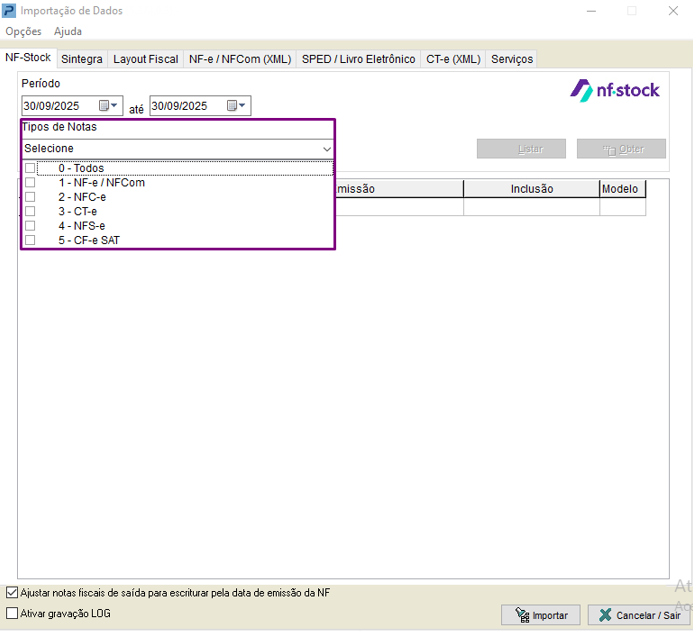Switch to the Layout Fiscal tab
Viewport: 693px width, 631px height.
[145, 59]
